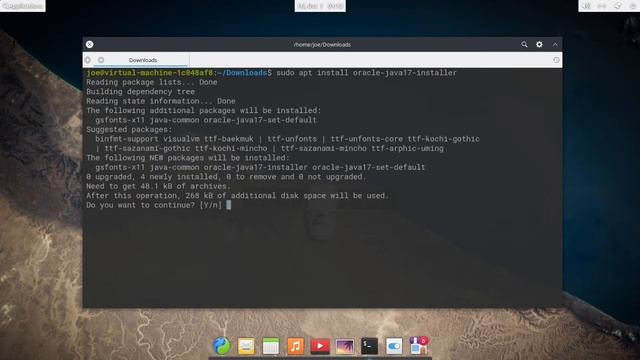Add a new terminal tab with plus icon
640x360 pixels.
point(88,60)
